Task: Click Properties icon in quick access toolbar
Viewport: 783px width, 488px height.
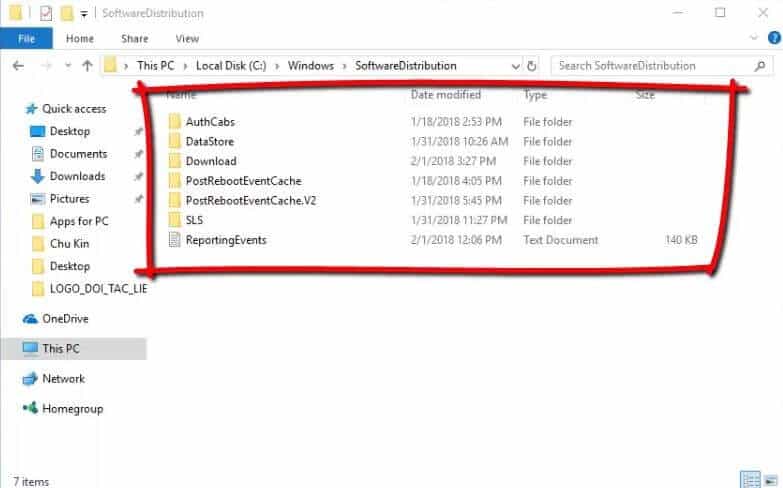Action: (x=45, y=13)
